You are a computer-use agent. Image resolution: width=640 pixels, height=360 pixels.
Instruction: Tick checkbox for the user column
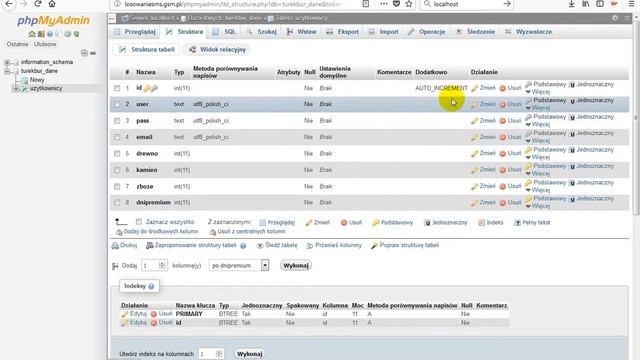tap(117, 104)
